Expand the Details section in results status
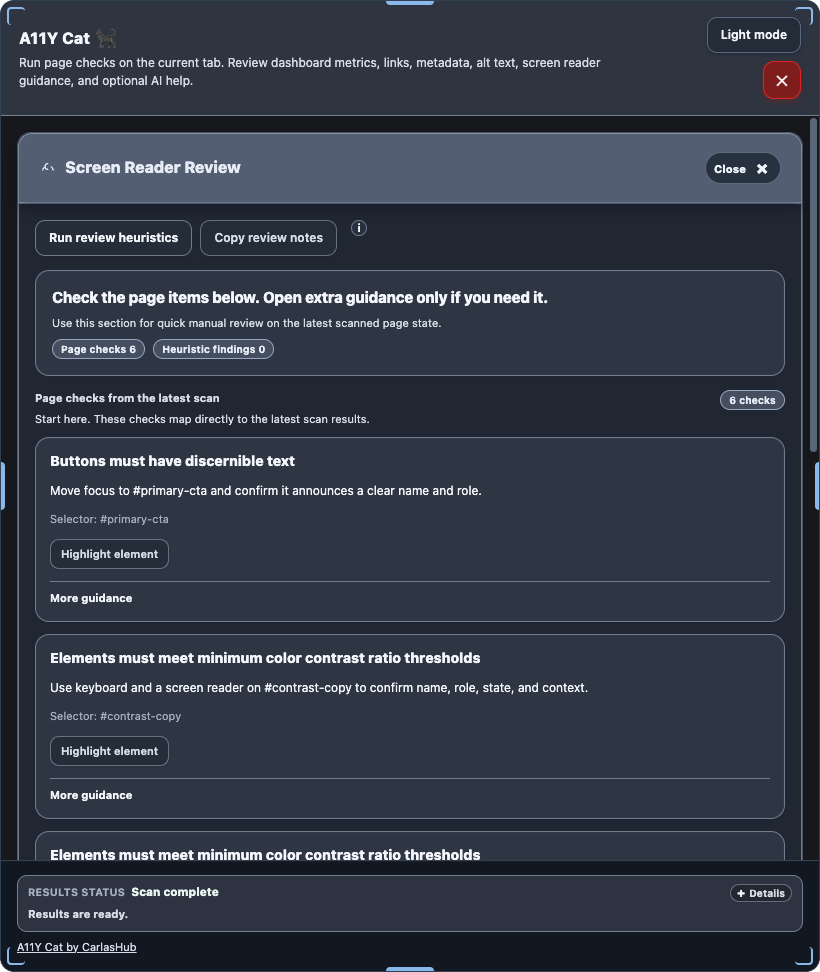Viewport: 820px width, 972px height. tap(760, 893)
